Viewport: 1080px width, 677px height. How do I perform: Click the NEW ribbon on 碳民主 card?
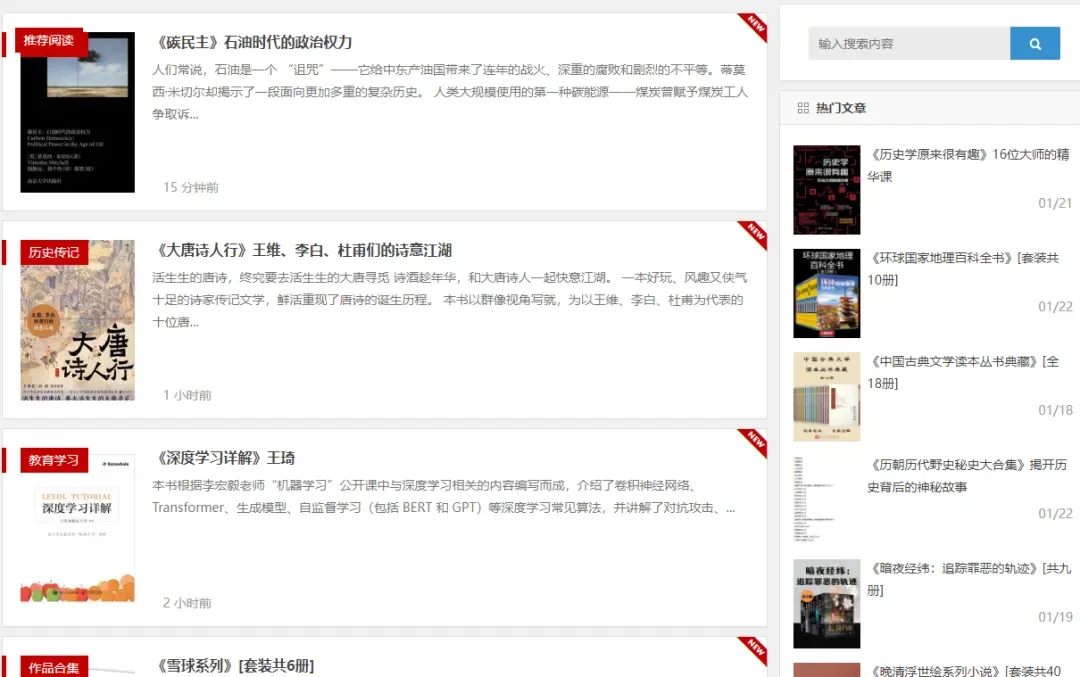pyautogui.click(x=754, y=25)
